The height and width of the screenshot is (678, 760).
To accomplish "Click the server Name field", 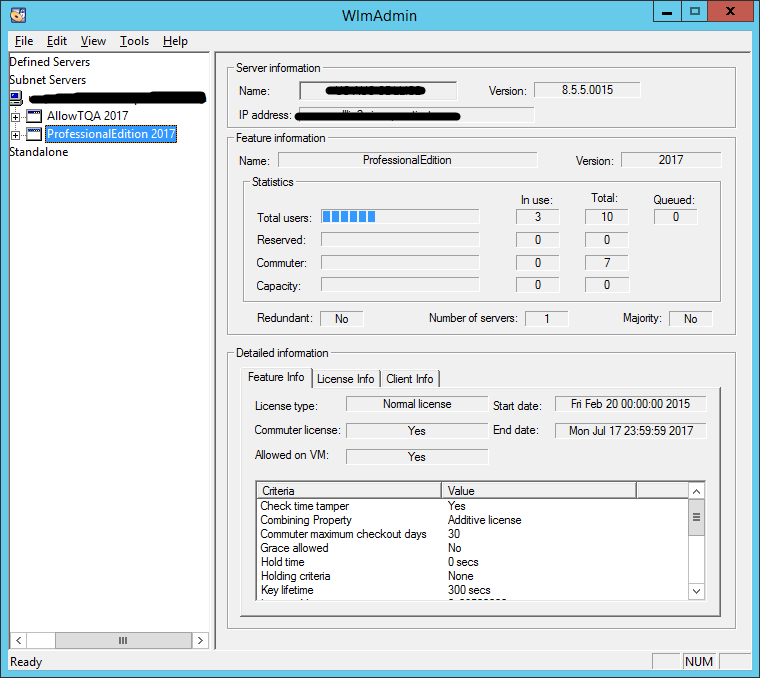I will (378, 91).
